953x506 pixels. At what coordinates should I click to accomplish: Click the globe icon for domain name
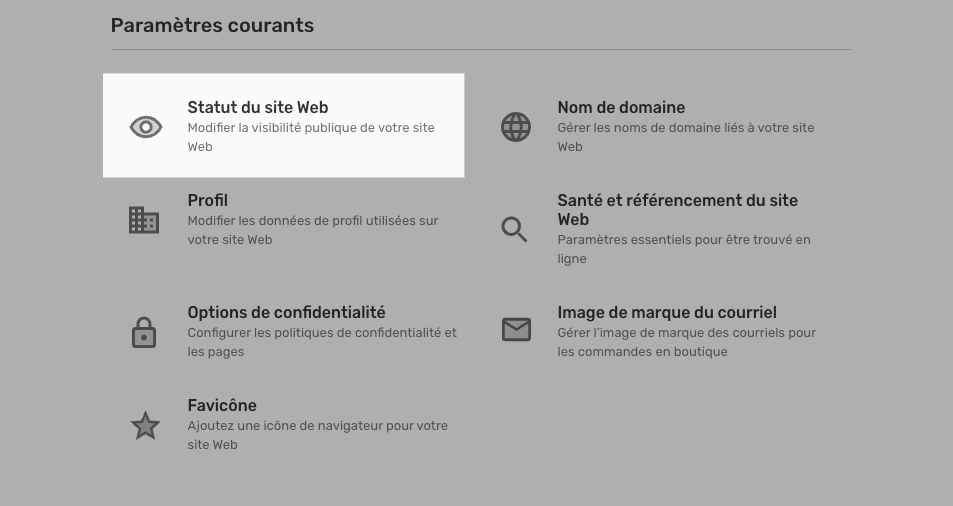(516, 127)
